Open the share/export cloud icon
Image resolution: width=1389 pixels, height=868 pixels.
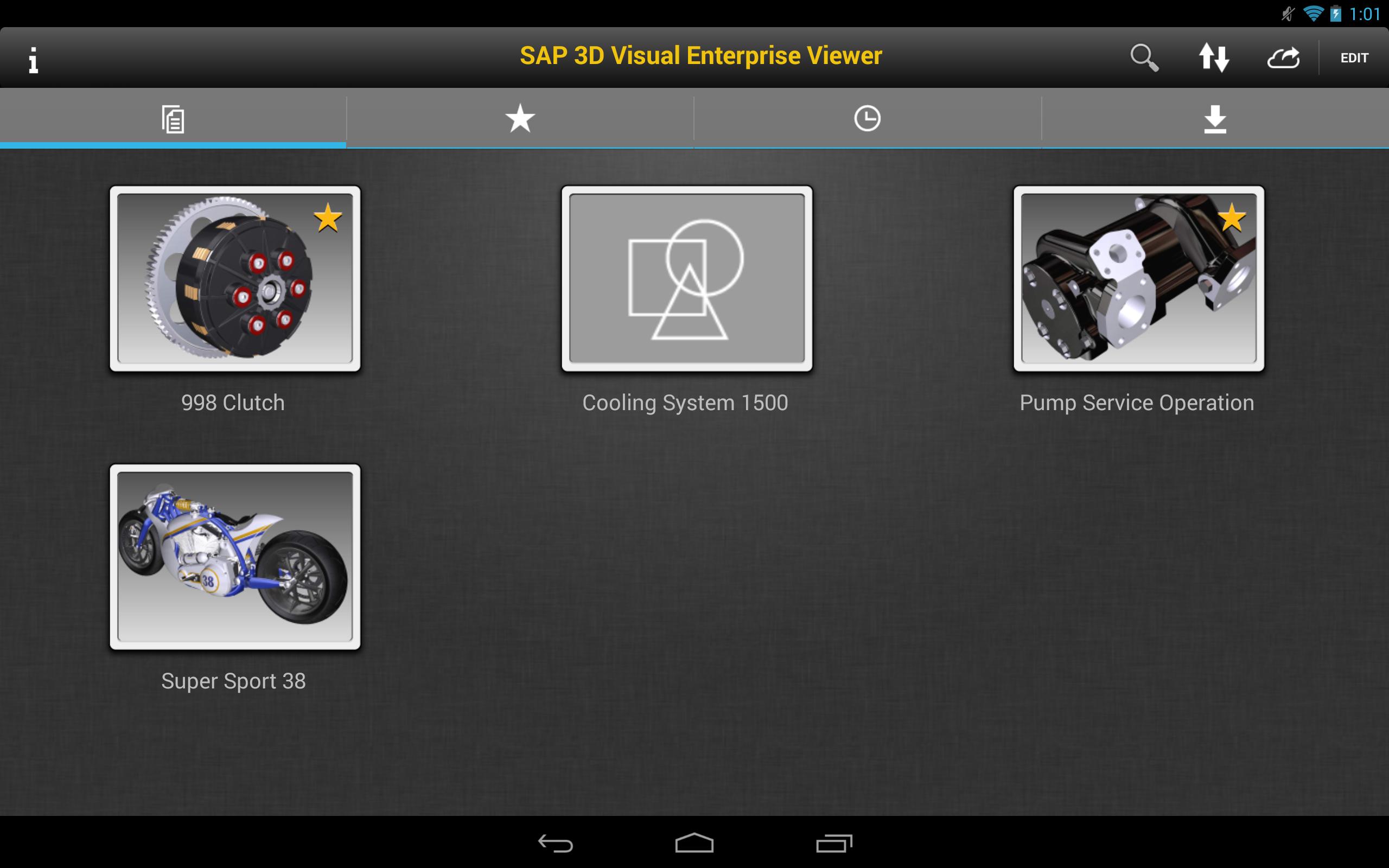click(1284, 58)
